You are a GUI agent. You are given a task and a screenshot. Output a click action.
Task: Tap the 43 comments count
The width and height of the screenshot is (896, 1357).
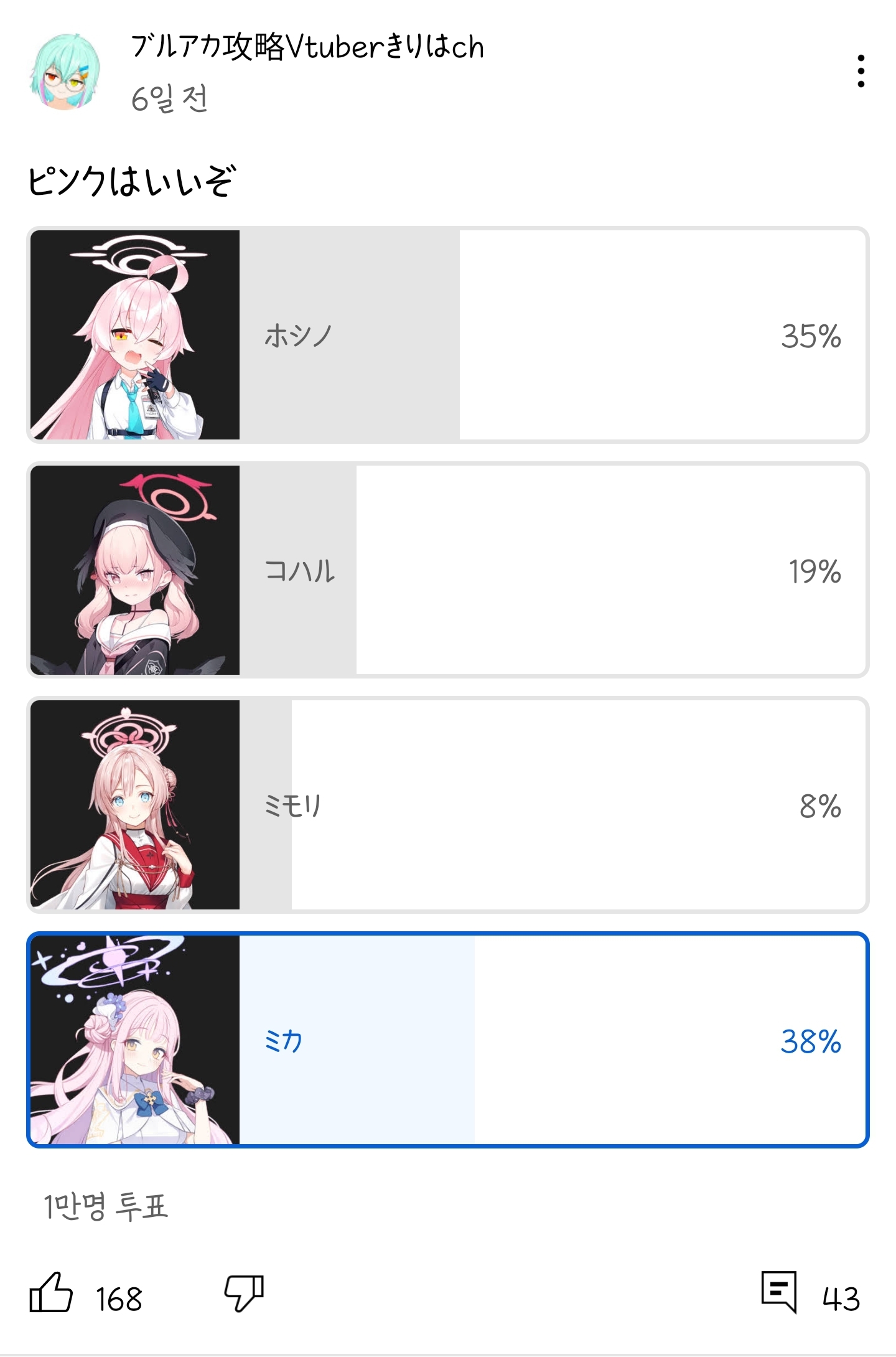841,1300
